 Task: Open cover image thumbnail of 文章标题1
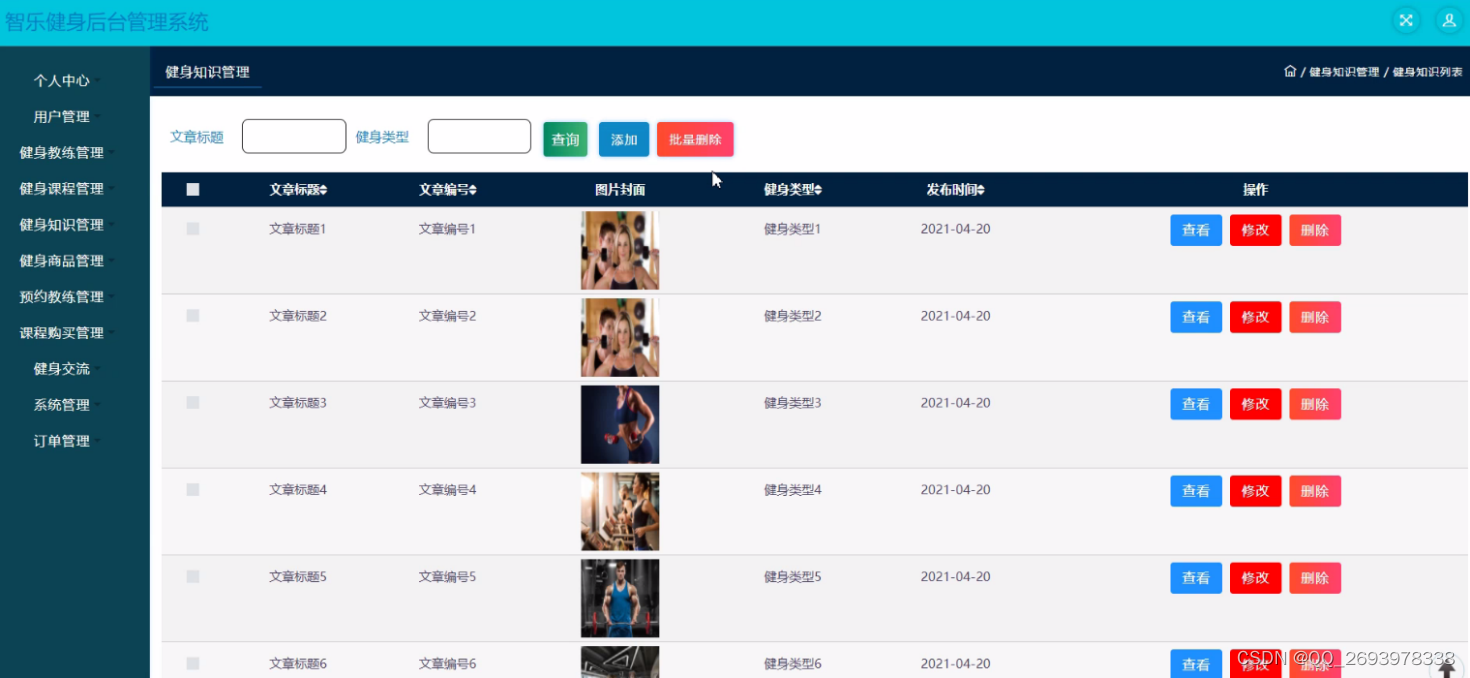(x=620, y=250)
